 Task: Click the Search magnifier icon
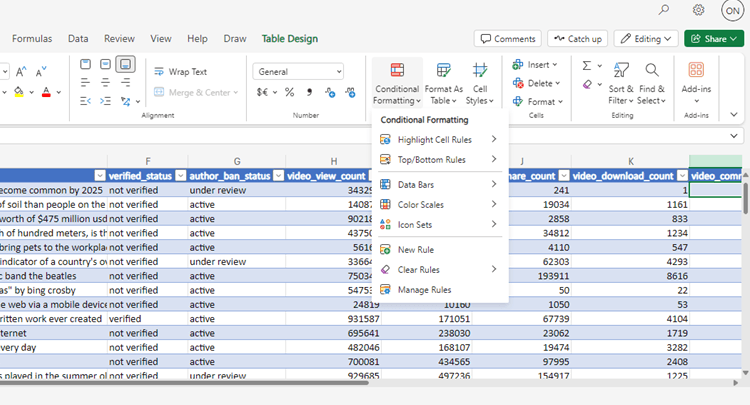click(663, 10)
